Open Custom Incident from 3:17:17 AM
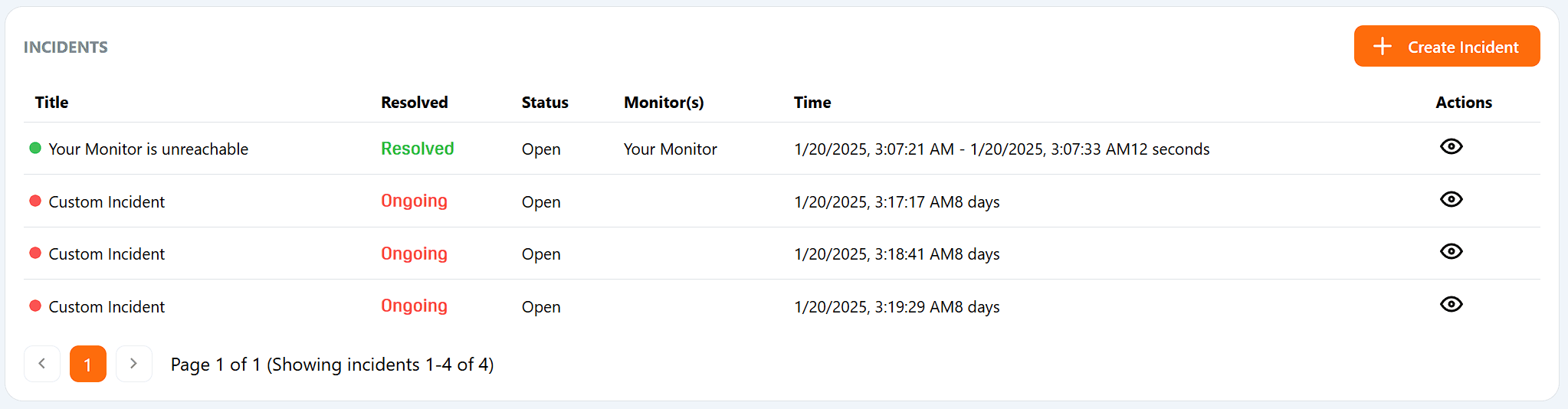This screenshot has width=1568, height=409. point(107,202)
